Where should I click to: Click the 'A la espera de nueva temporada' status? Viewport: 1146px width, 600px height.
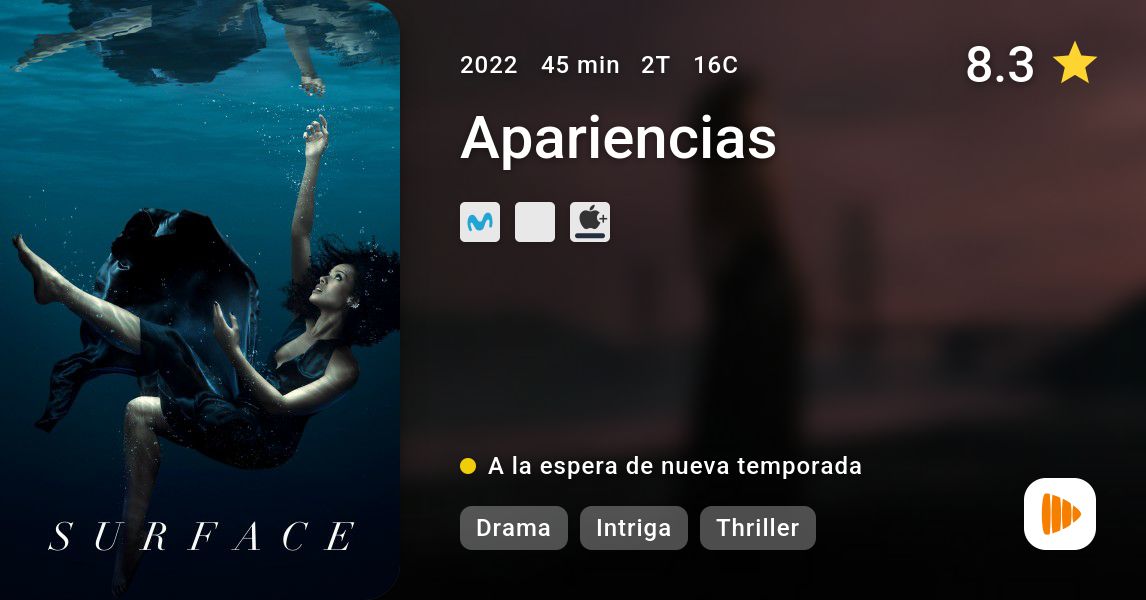(675, 466)
